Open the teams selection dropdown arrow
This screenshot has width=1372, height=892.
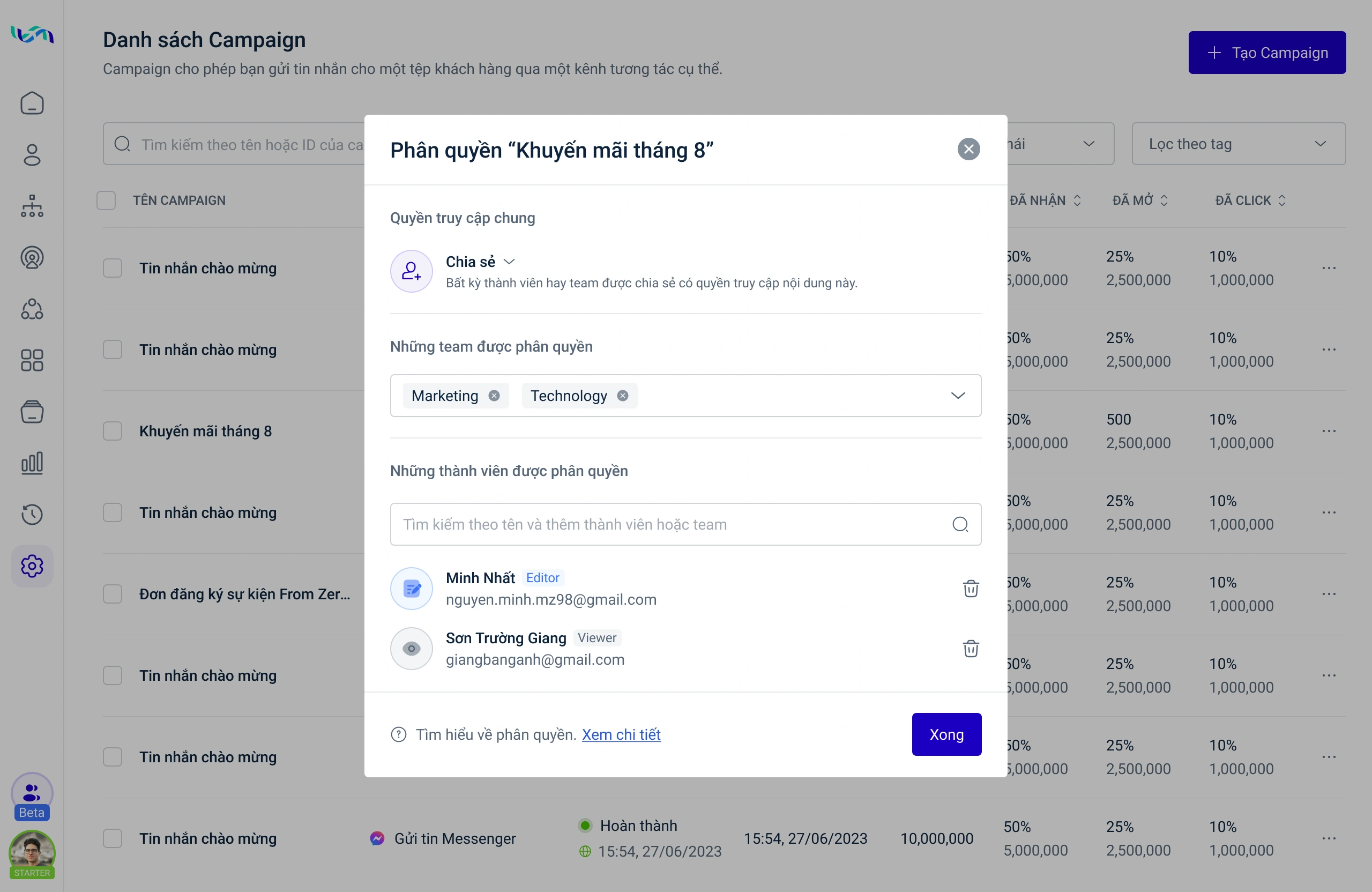958,396
